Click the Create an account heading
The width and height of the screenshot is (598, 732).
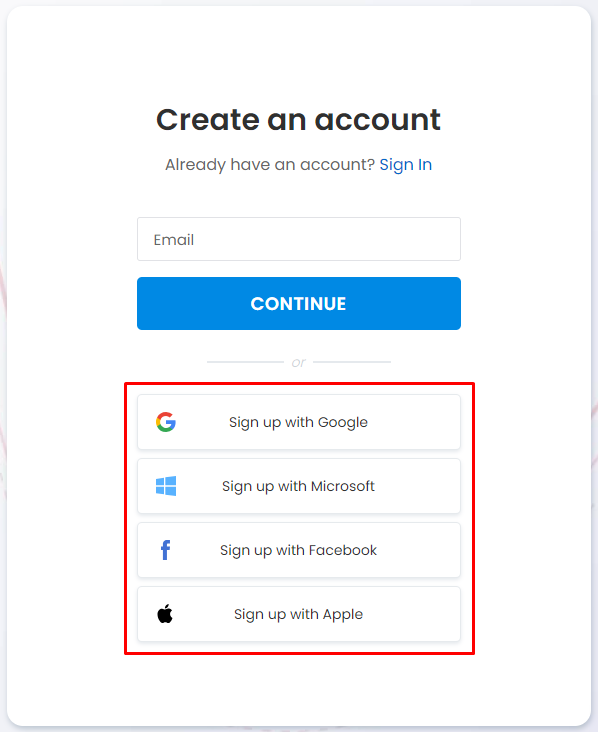coord(298,120)
